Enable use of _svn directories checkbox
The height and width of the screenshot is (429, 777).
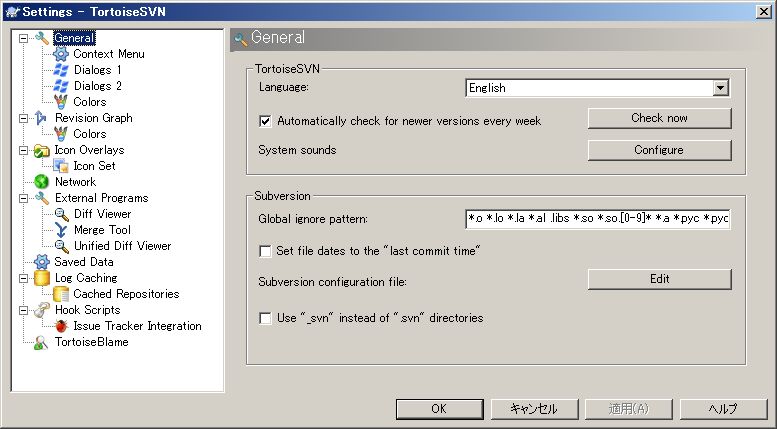[266, 318]
